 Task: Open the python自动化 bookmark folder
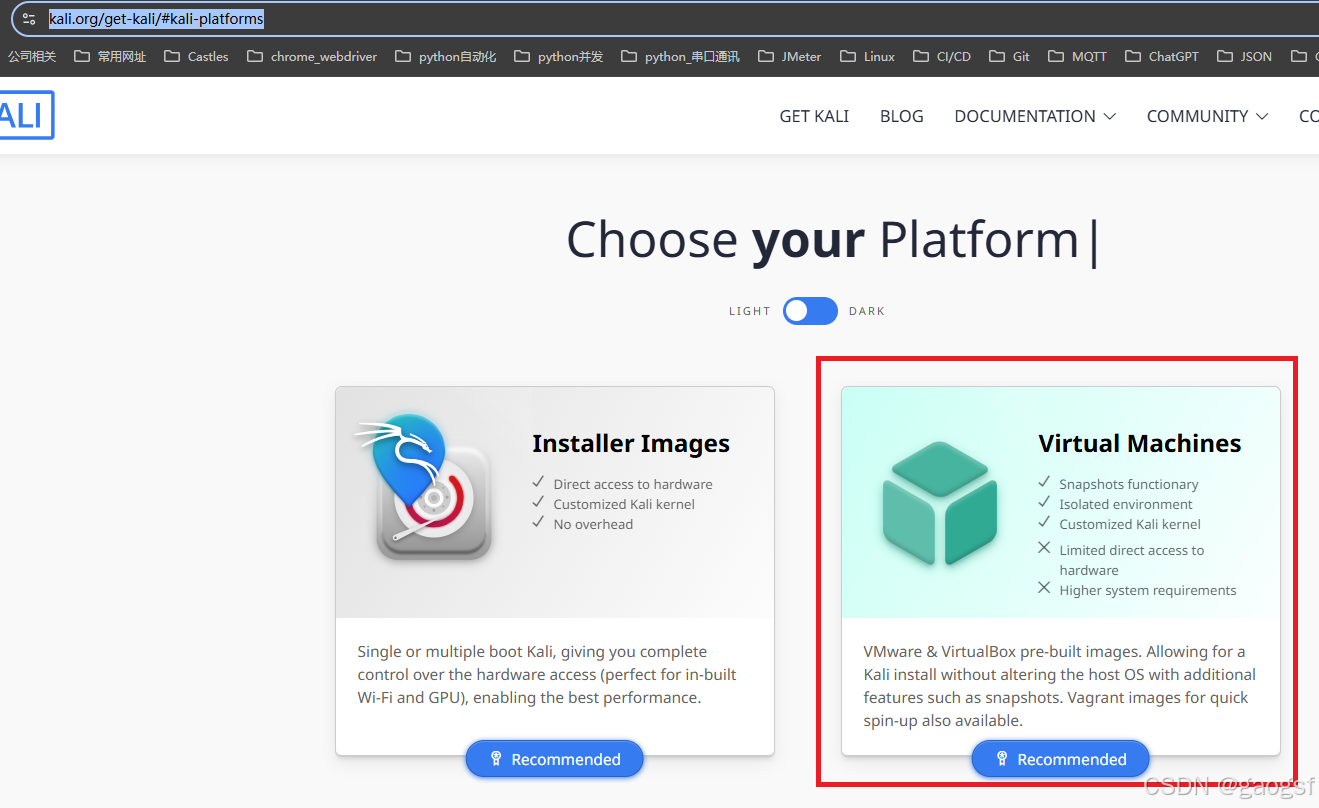point(446,57)
